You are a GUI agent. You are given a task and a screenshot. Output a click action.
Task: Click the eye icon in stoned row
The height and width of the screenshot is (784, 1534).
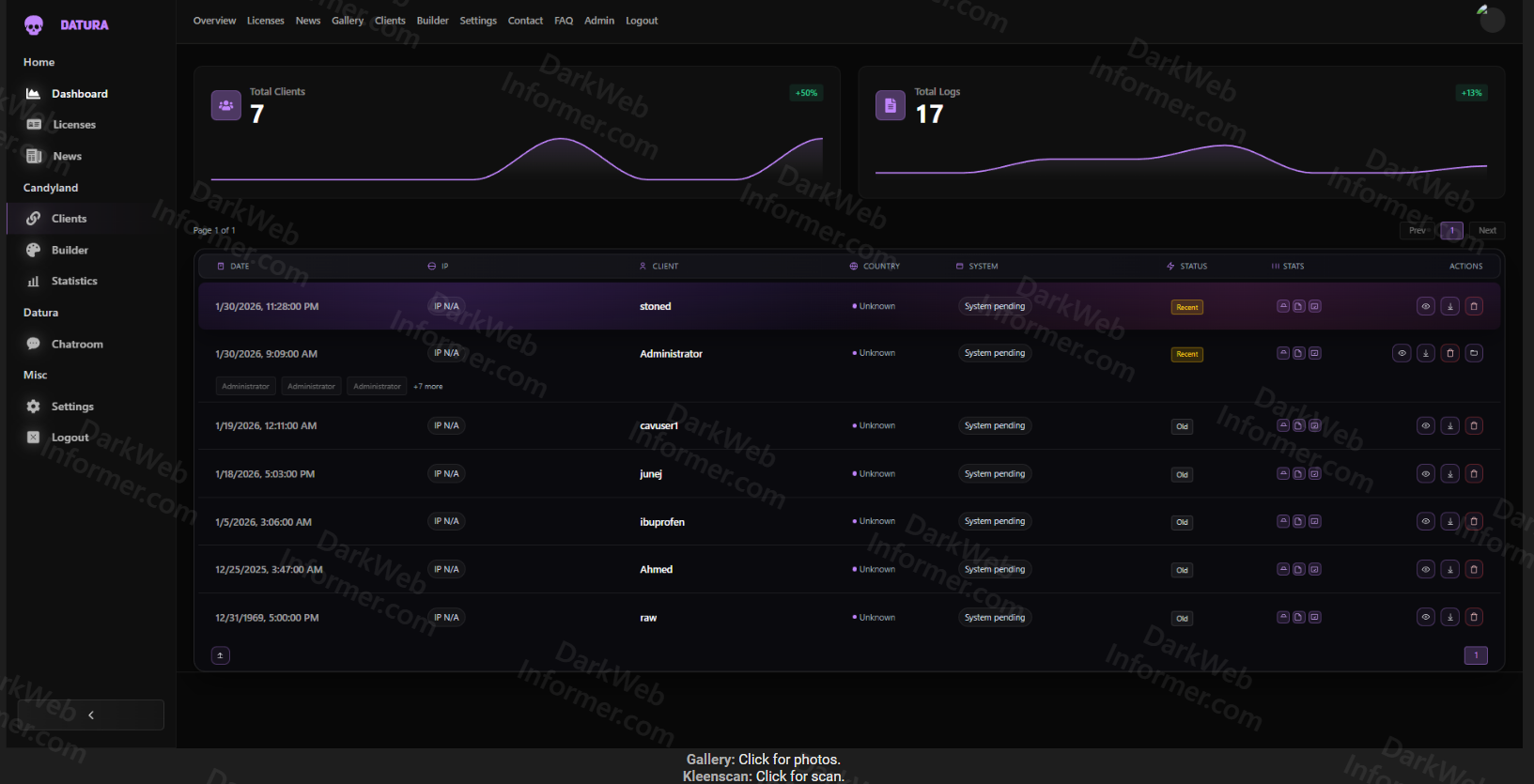click(1425, 307)
